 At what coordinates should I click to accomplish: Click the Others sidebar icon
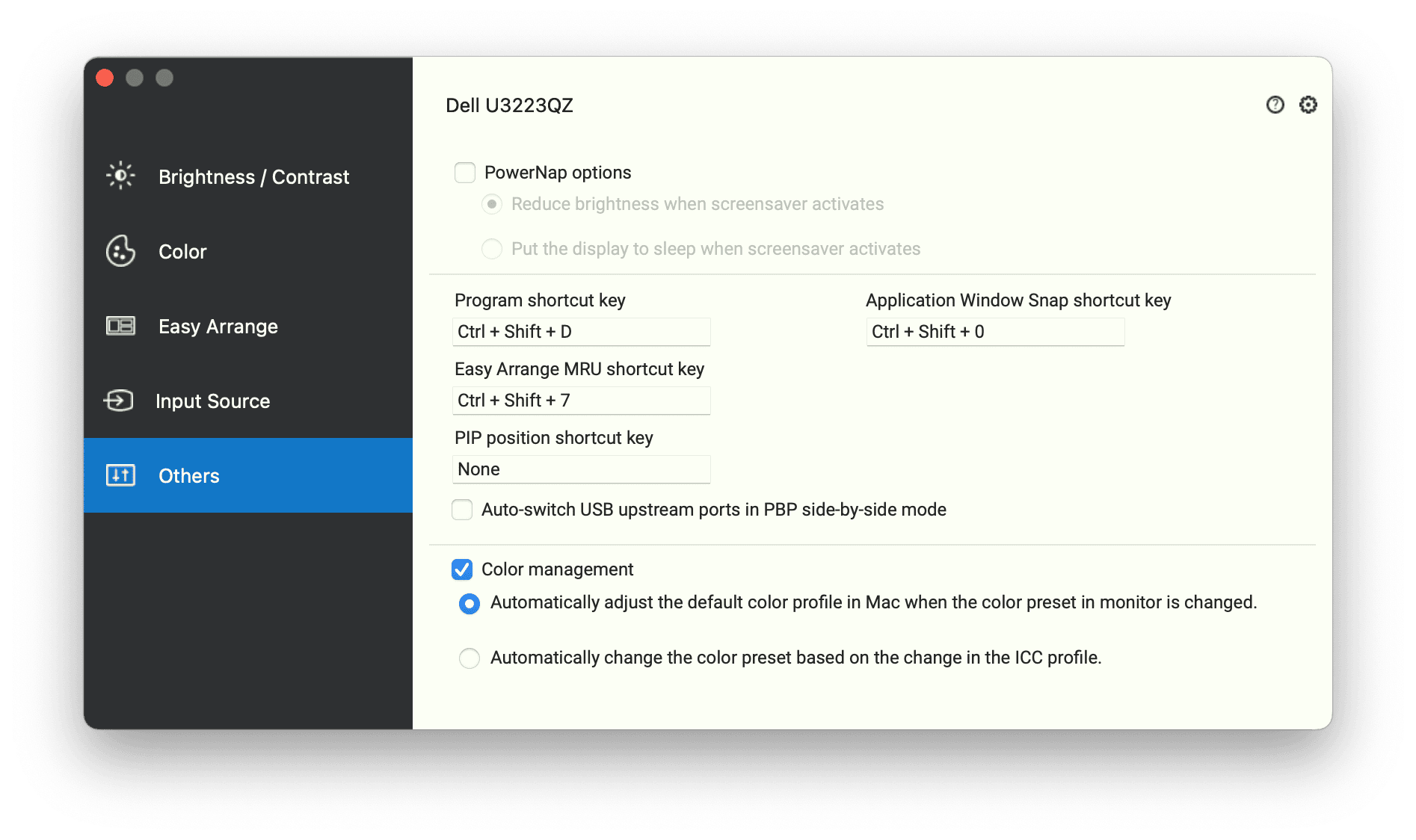[x=120, y=475]
